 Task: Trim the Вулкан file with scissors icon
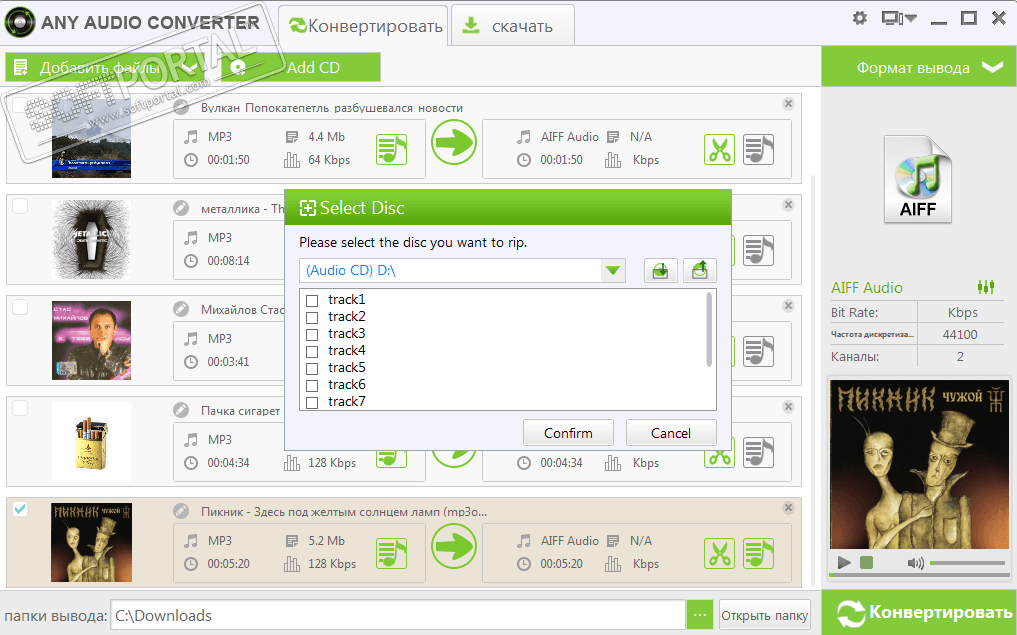pyautogui.click(x=719, y=149)
